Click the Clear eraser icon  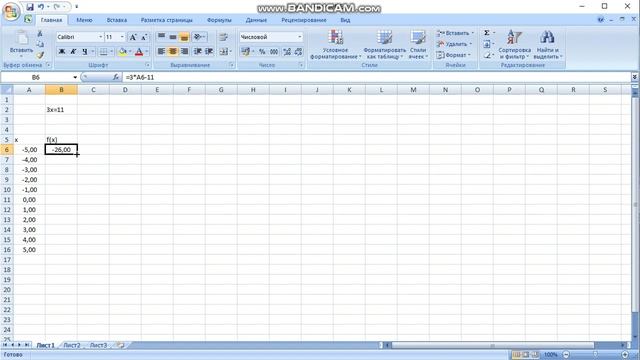(487, 55)
